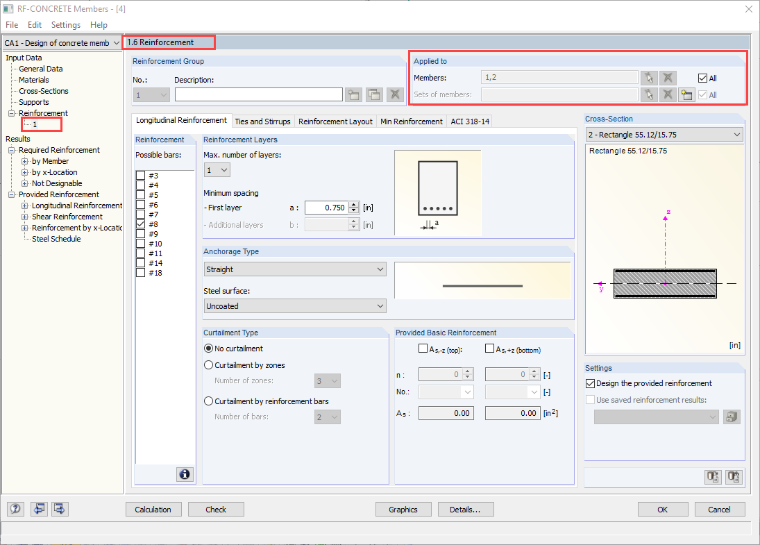Click the new reinforcement group icon
This screenshot has height=545, width=760.
[354, 95]
